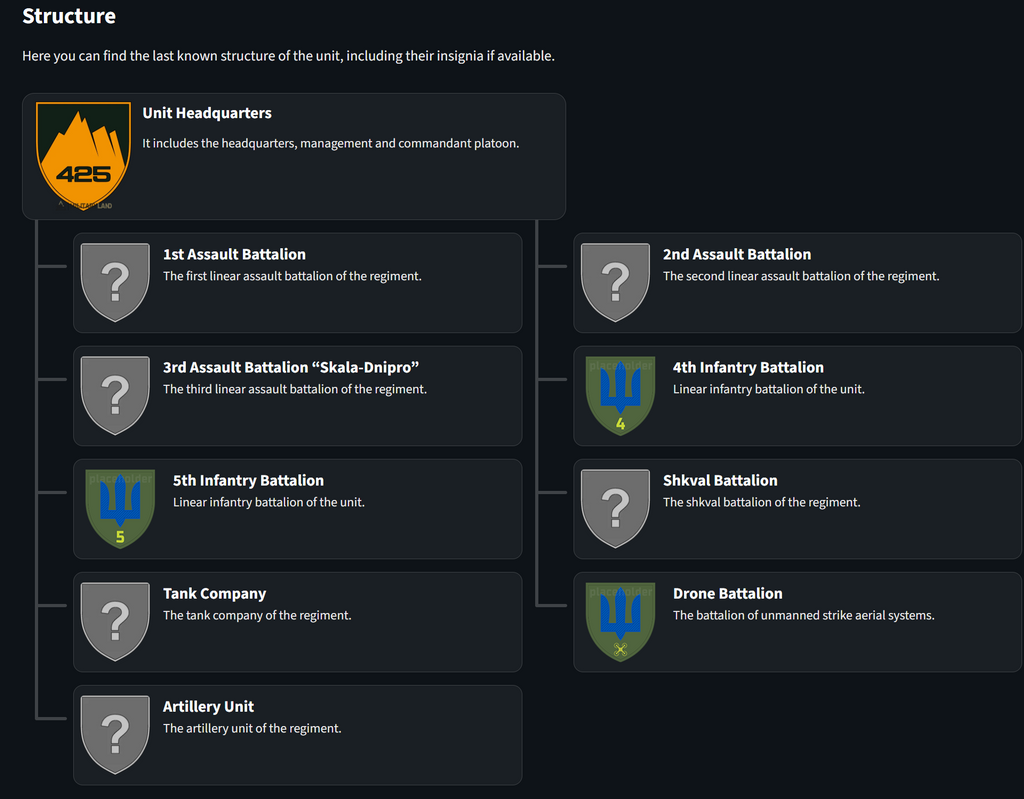Click the Tank Company heading

214,593
